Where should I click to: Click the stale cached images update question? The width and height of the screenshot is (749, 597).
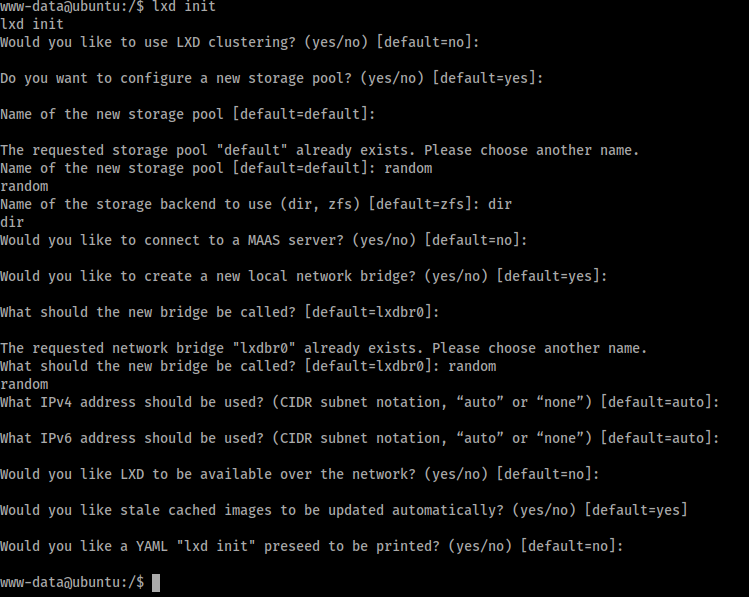coord(344,510)
